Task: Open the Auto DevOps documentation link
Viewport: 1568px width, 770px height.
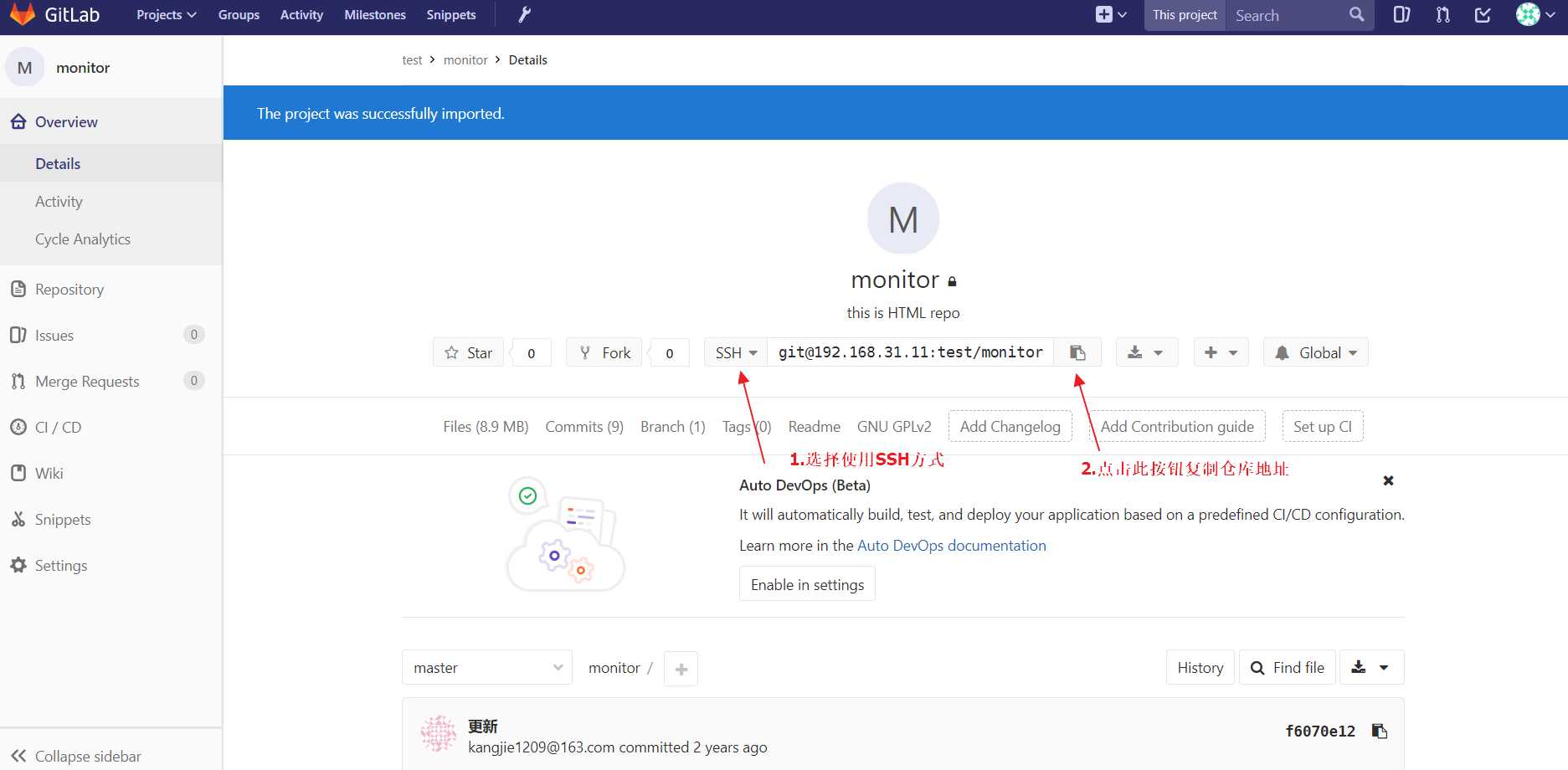Action: (952, 546)
